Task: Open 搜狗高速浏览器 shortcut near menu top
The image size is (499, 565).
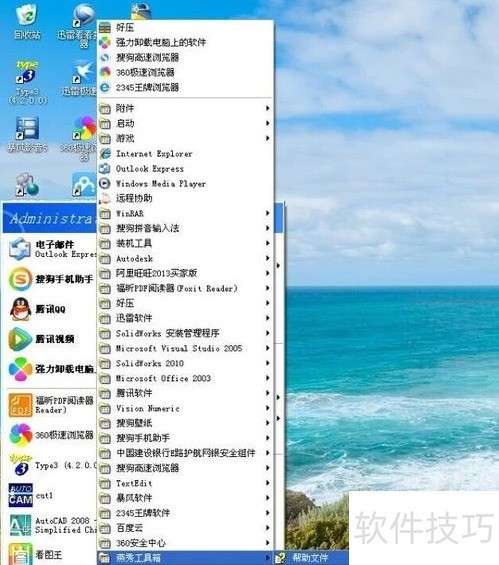Action: (x=185, y=57)
